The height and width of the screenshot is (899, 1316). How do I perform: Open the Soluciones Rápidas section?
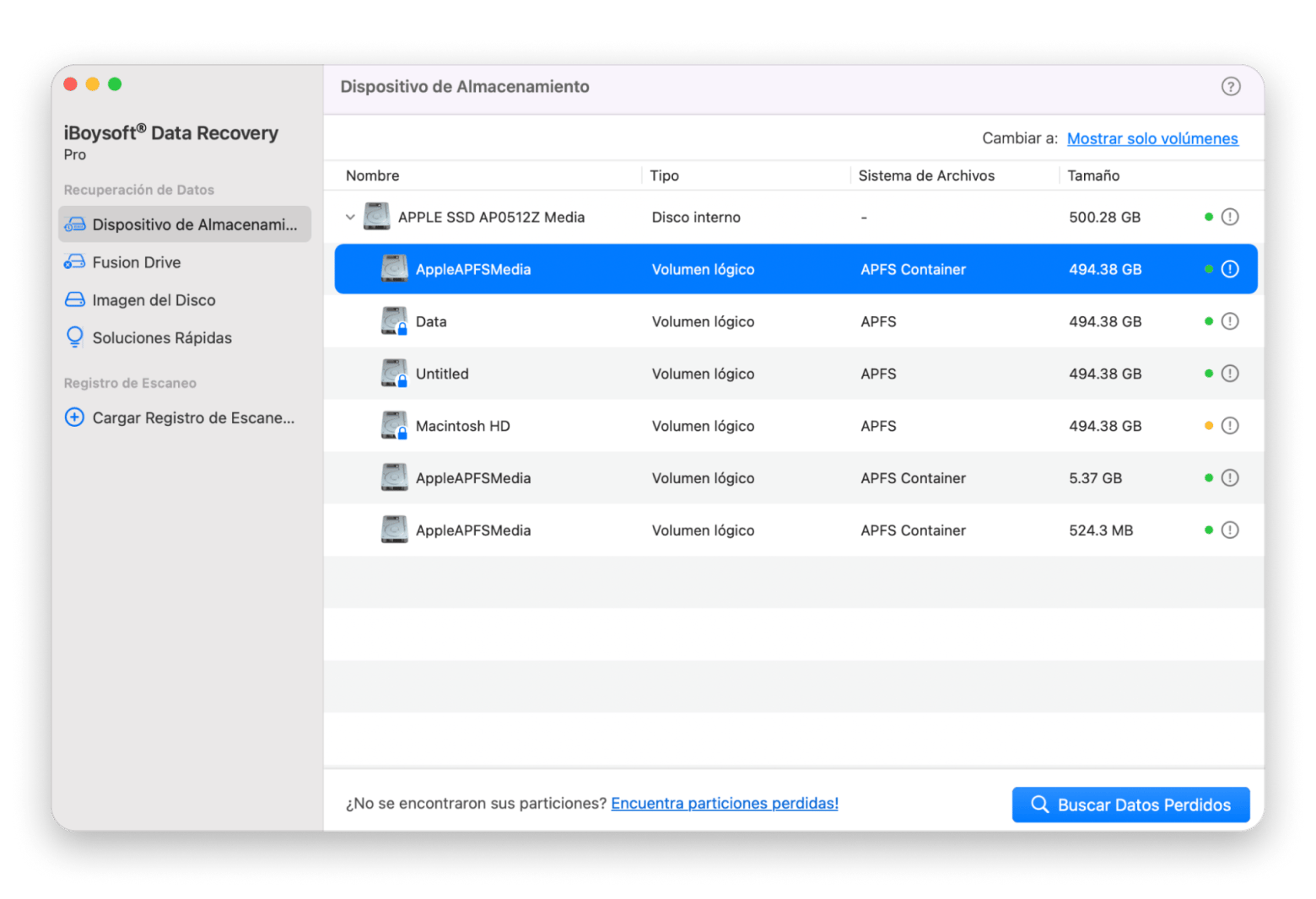tap(162, 337)
